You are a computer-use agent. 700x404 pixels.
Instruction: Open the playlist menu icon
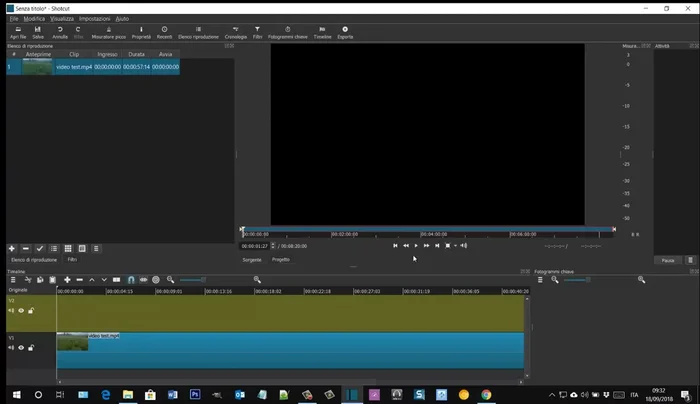[96, 249]
